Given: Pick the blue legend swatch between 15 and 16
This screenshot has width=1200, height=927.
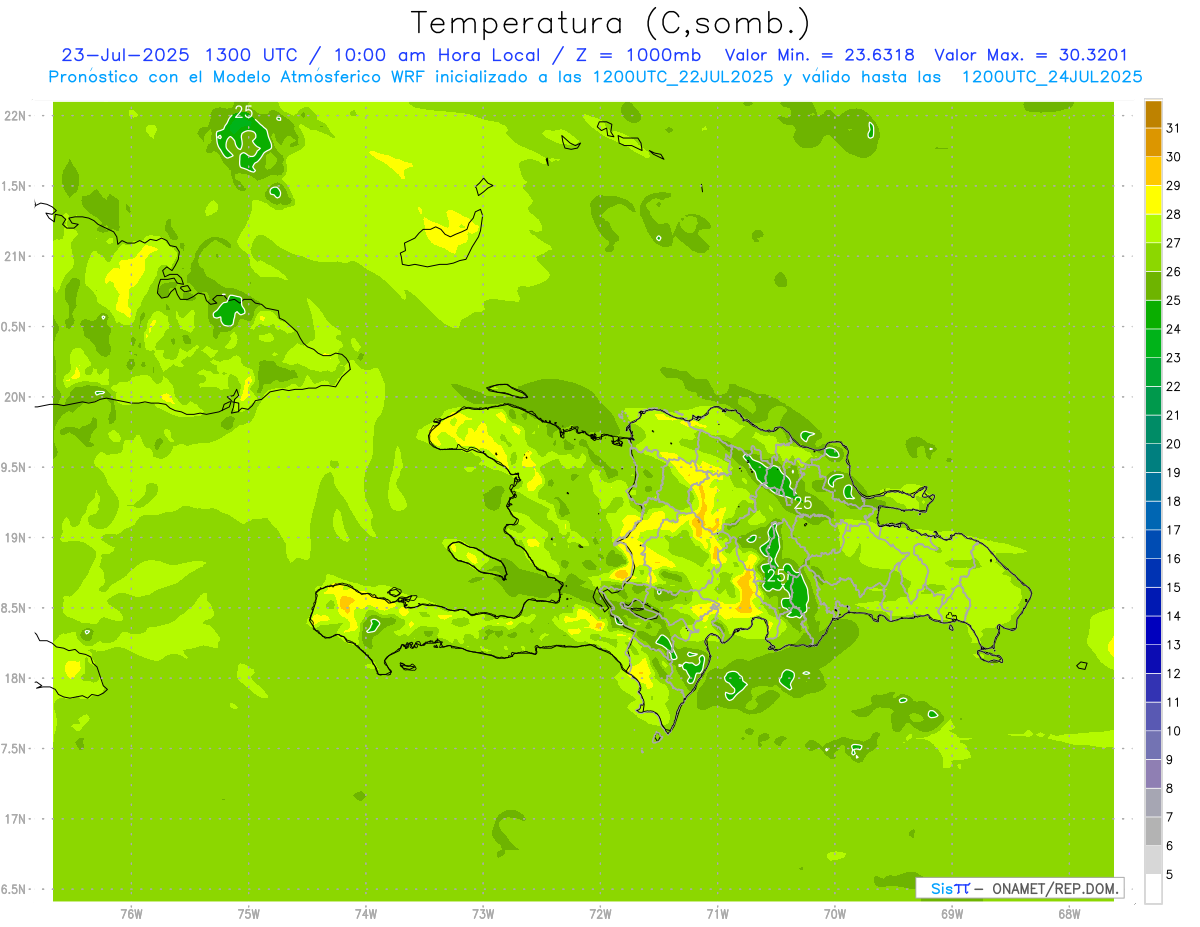Looking at the screenshot, I should tap(1153, 572).
